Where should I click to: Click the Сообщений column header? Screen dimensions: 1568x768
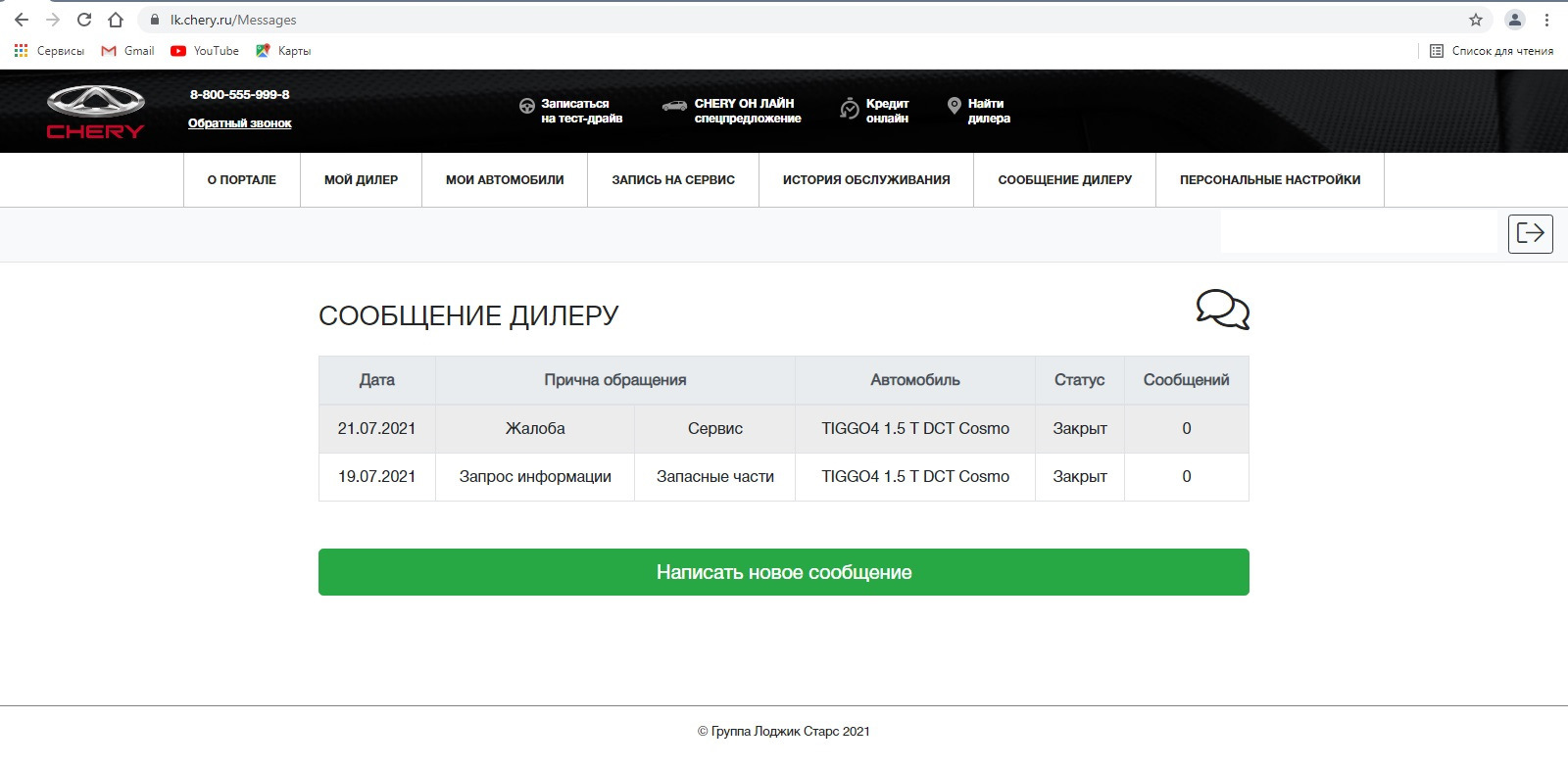1187,380
